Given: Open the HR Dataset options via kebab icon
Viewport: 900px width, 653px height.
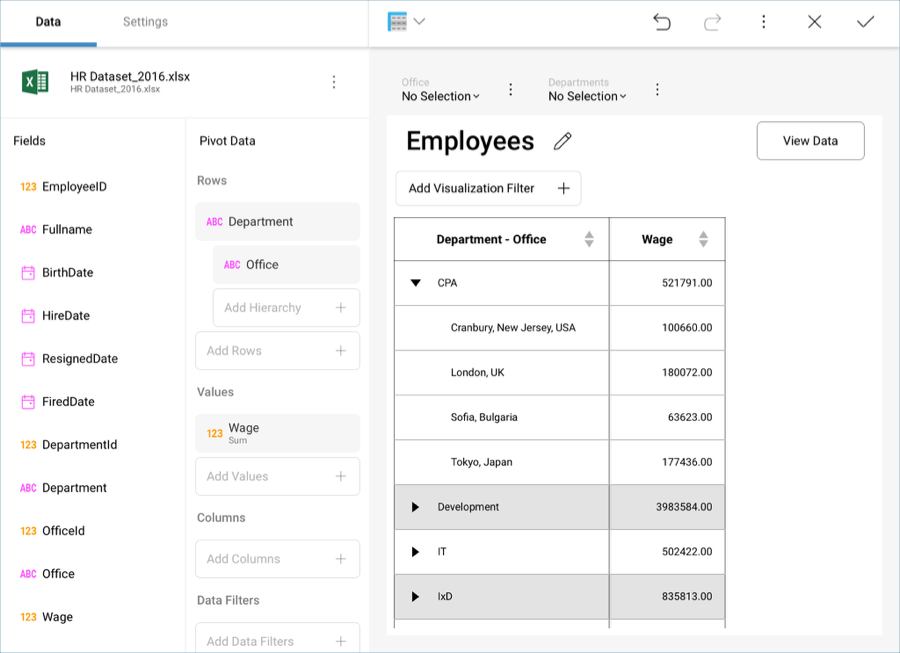Looking at the screenshot, I should click(x=334, y=82).
